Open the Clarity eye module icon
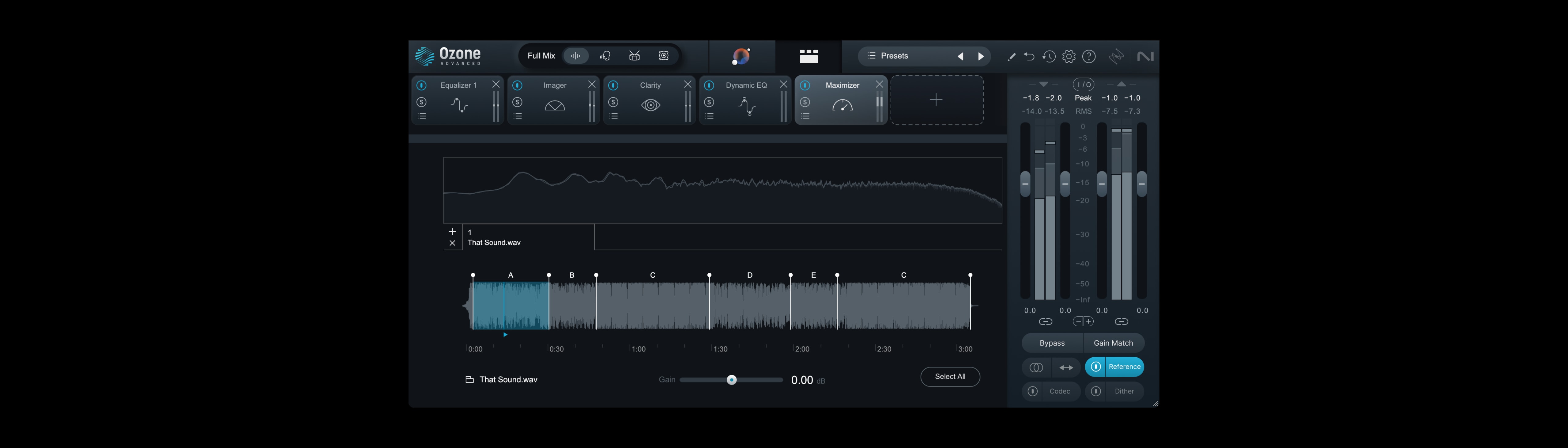Image resolution: width=1568 pixels, height=448 pixels. coord(651,106)
